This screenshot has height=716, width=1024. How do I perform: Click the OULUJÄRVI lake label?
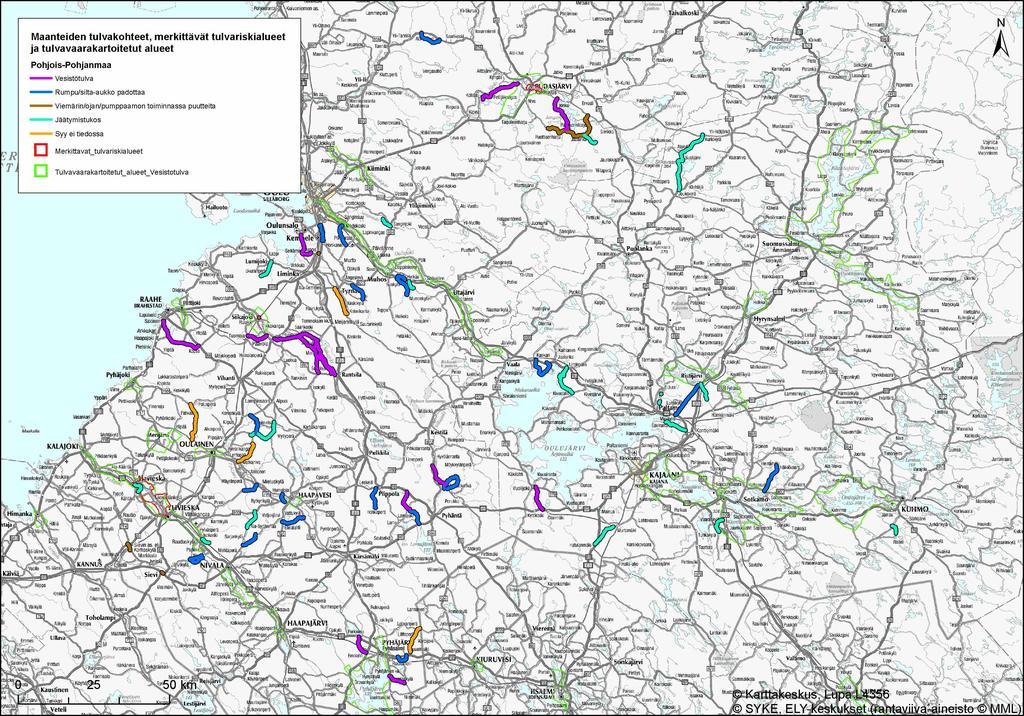coord(563,448)
